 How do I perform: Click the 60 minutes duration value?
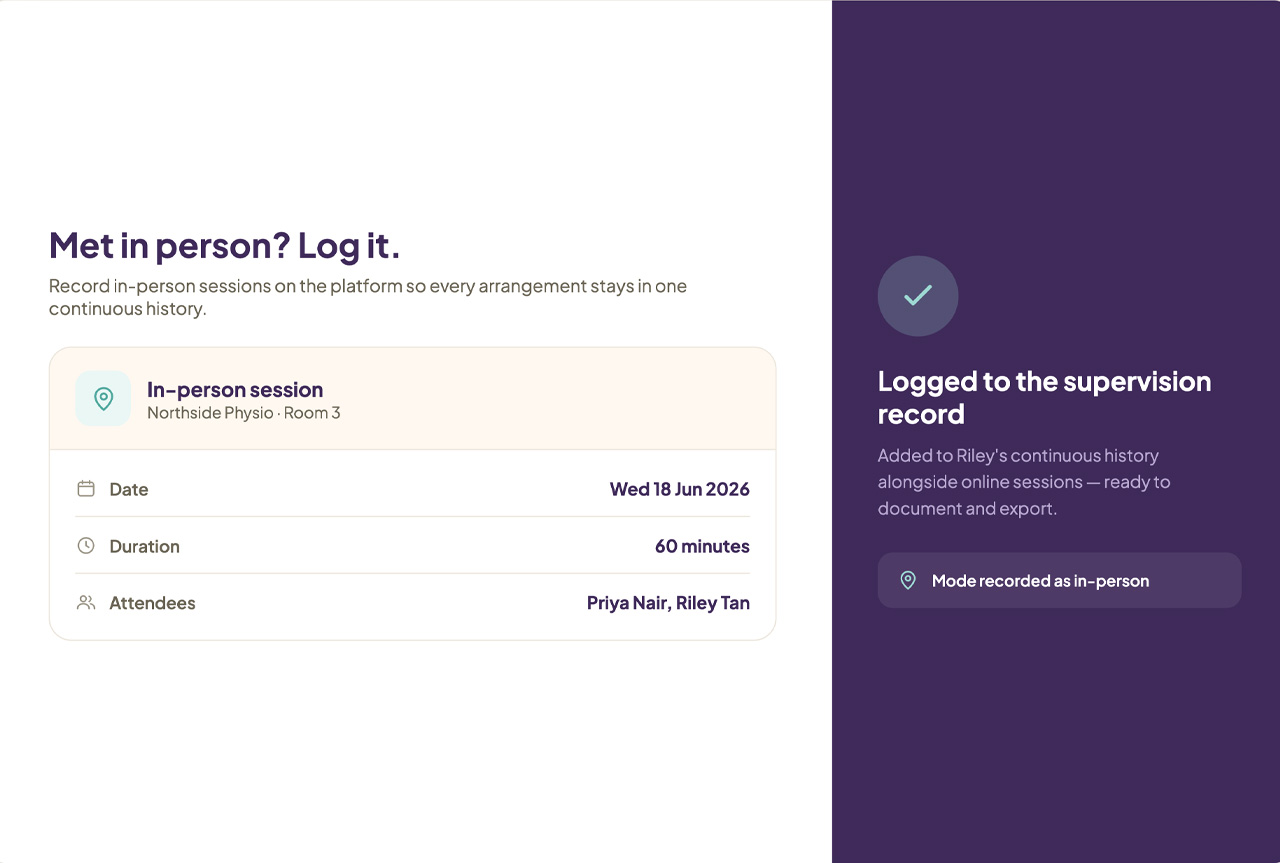click(x=702, y=546)
